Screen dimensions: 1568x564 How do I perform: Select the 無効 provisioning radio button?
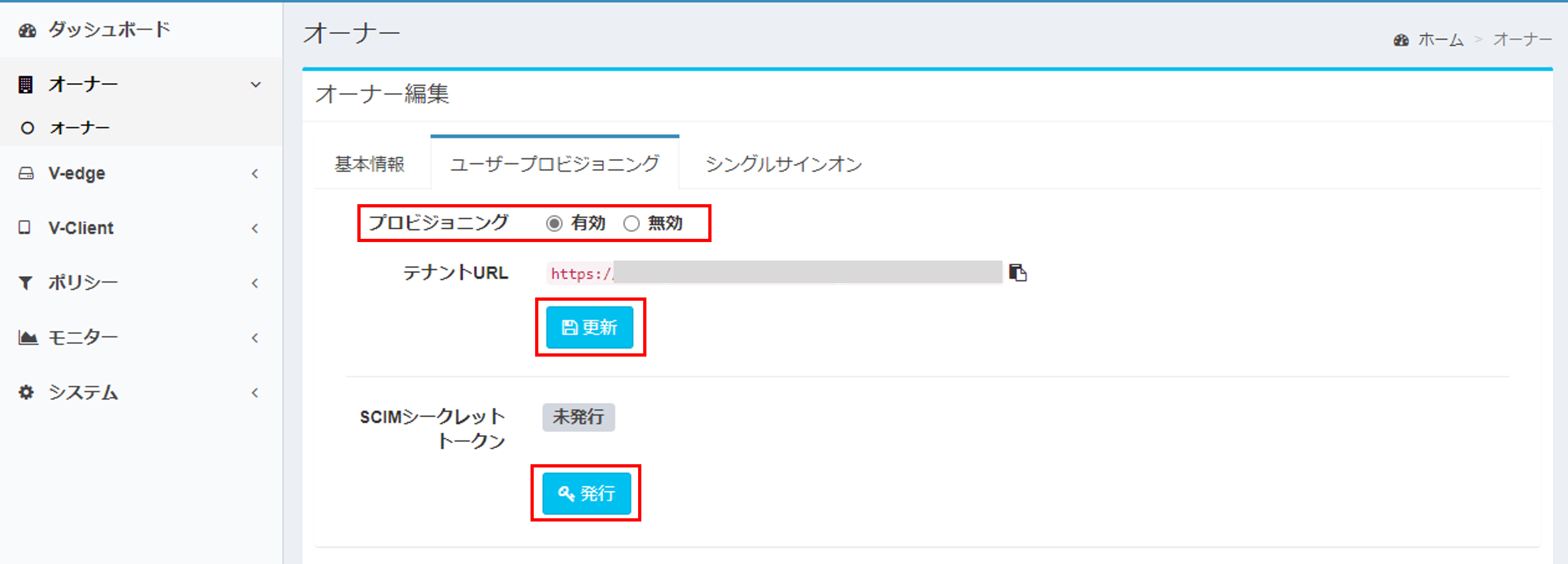pyautogui.click(x=631, y=224)
